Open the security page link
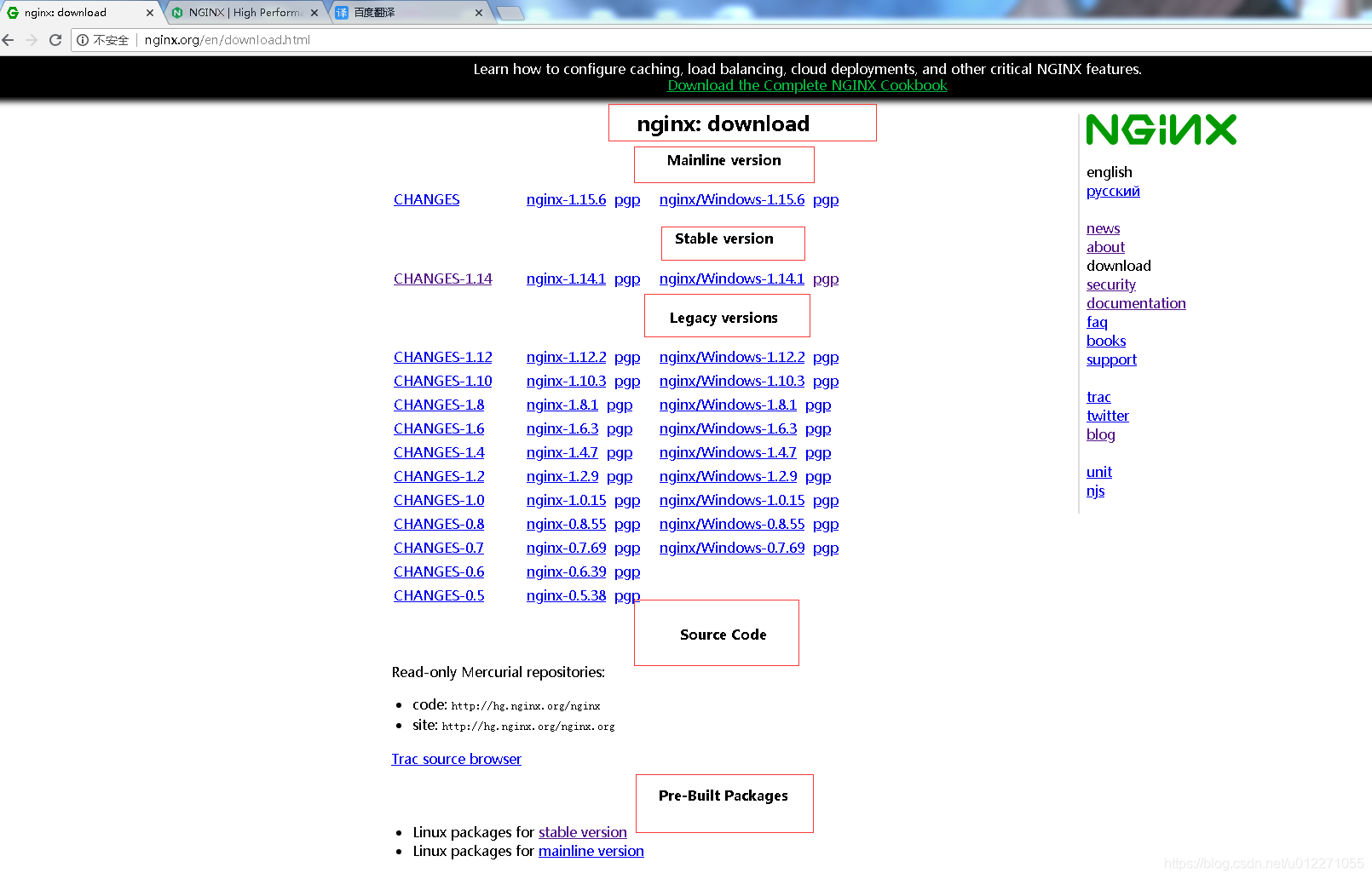Viewport: 1372px width, 879px height. pos(1111,284)
